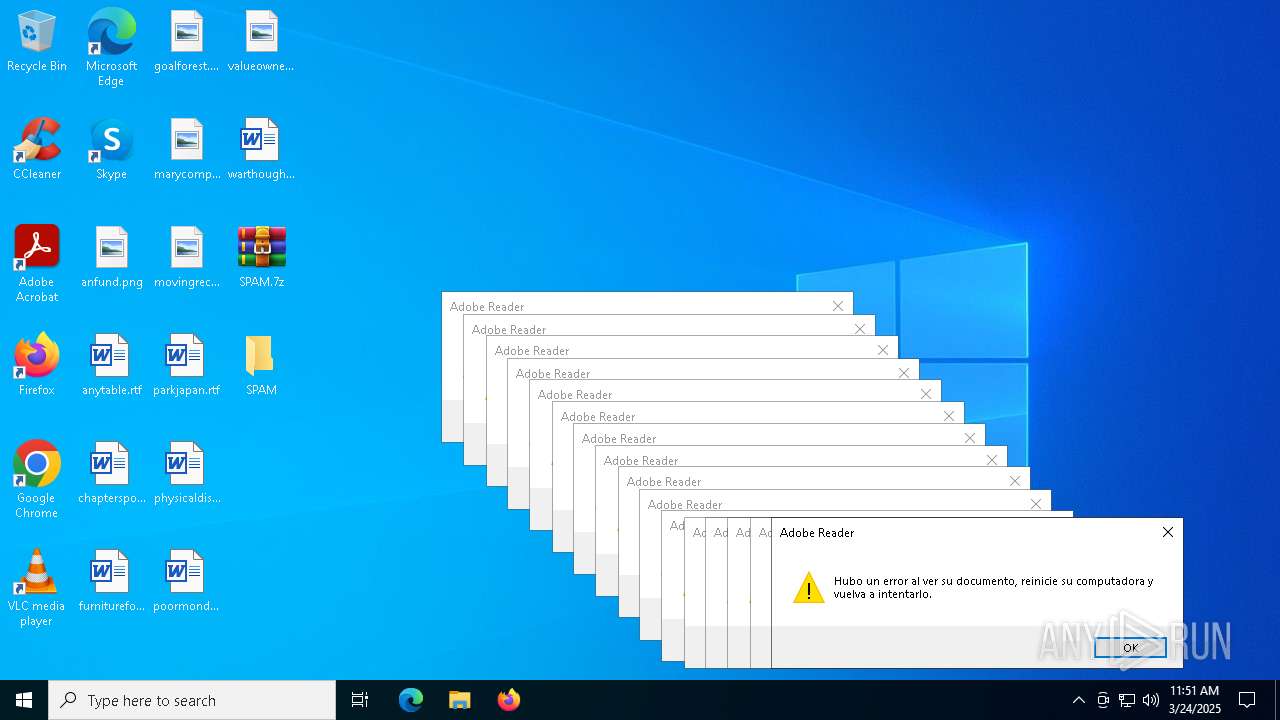Close the rearmost Adobe Reader dialog

click(838, 306)
